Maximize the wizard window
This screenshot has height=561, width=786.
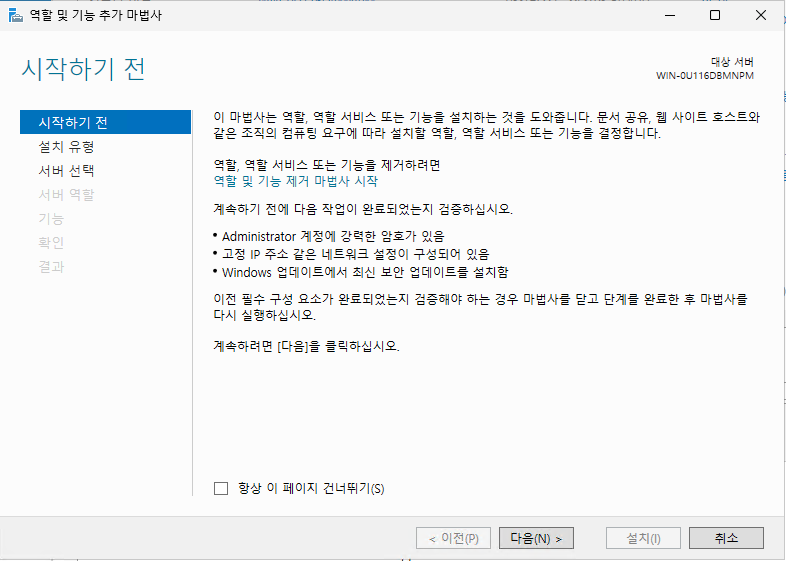point(715,15)
